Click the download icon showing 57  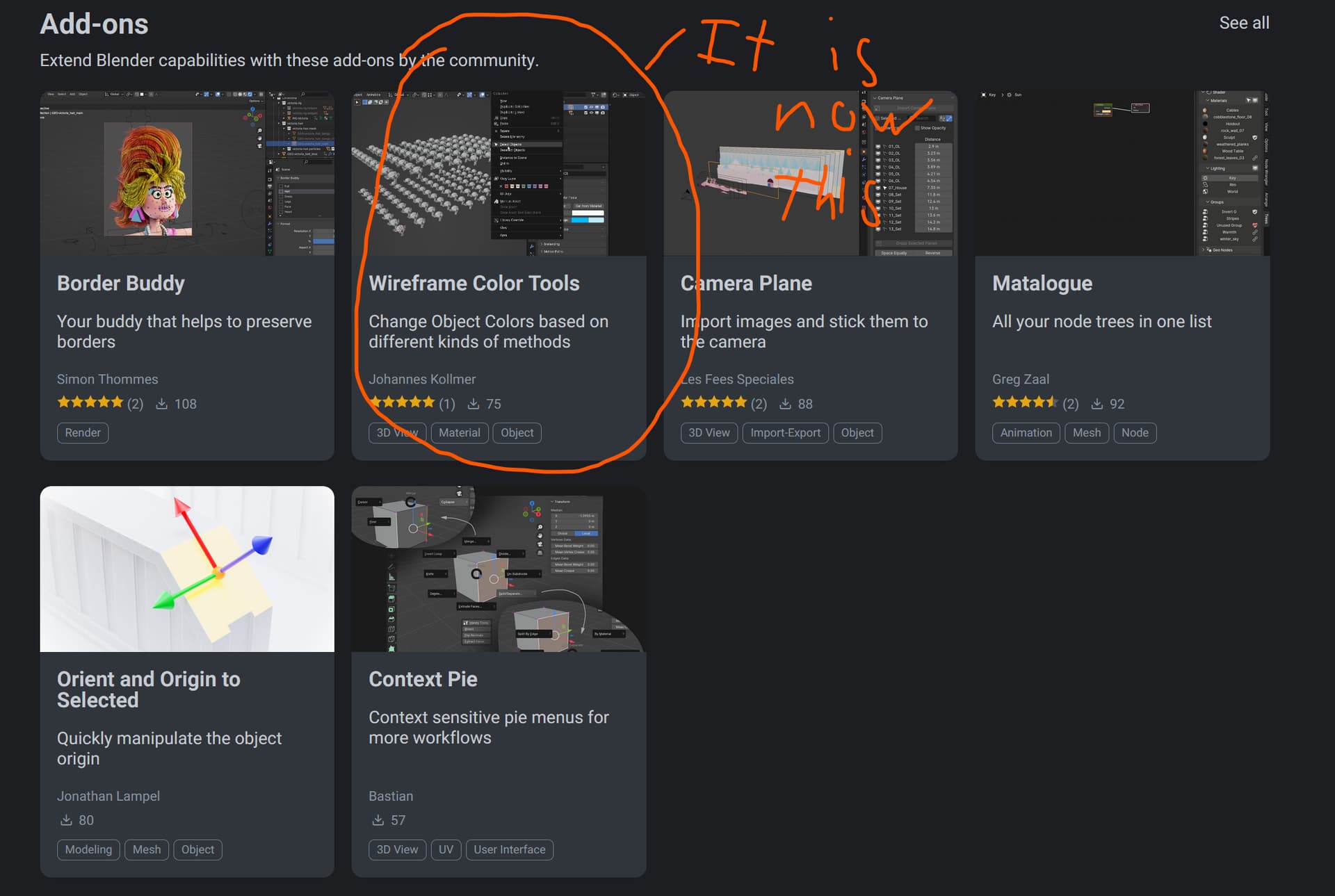(x=378, y=820)
